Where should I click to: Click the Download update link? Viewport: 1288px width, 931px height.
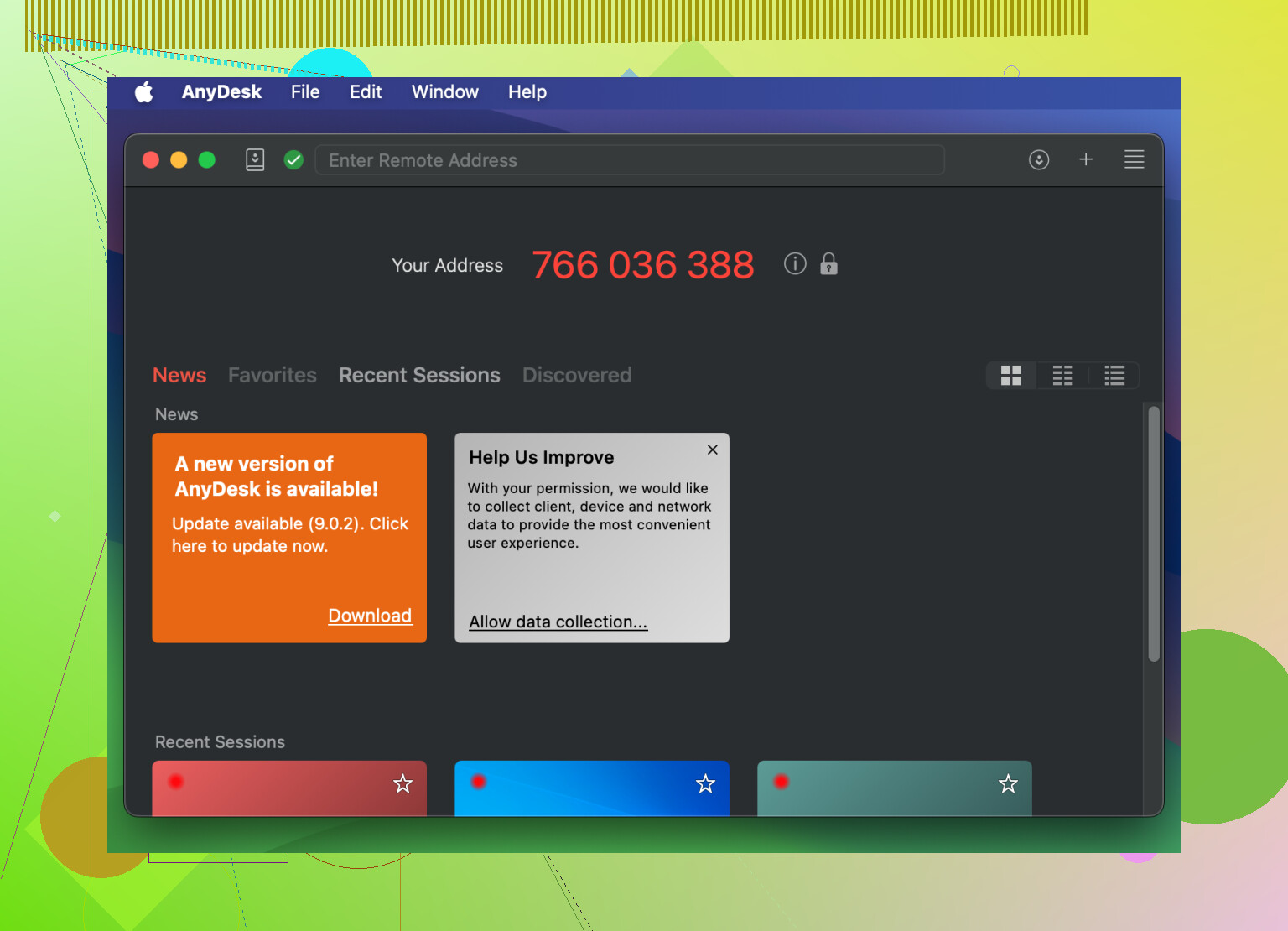[x=370, y=616]
